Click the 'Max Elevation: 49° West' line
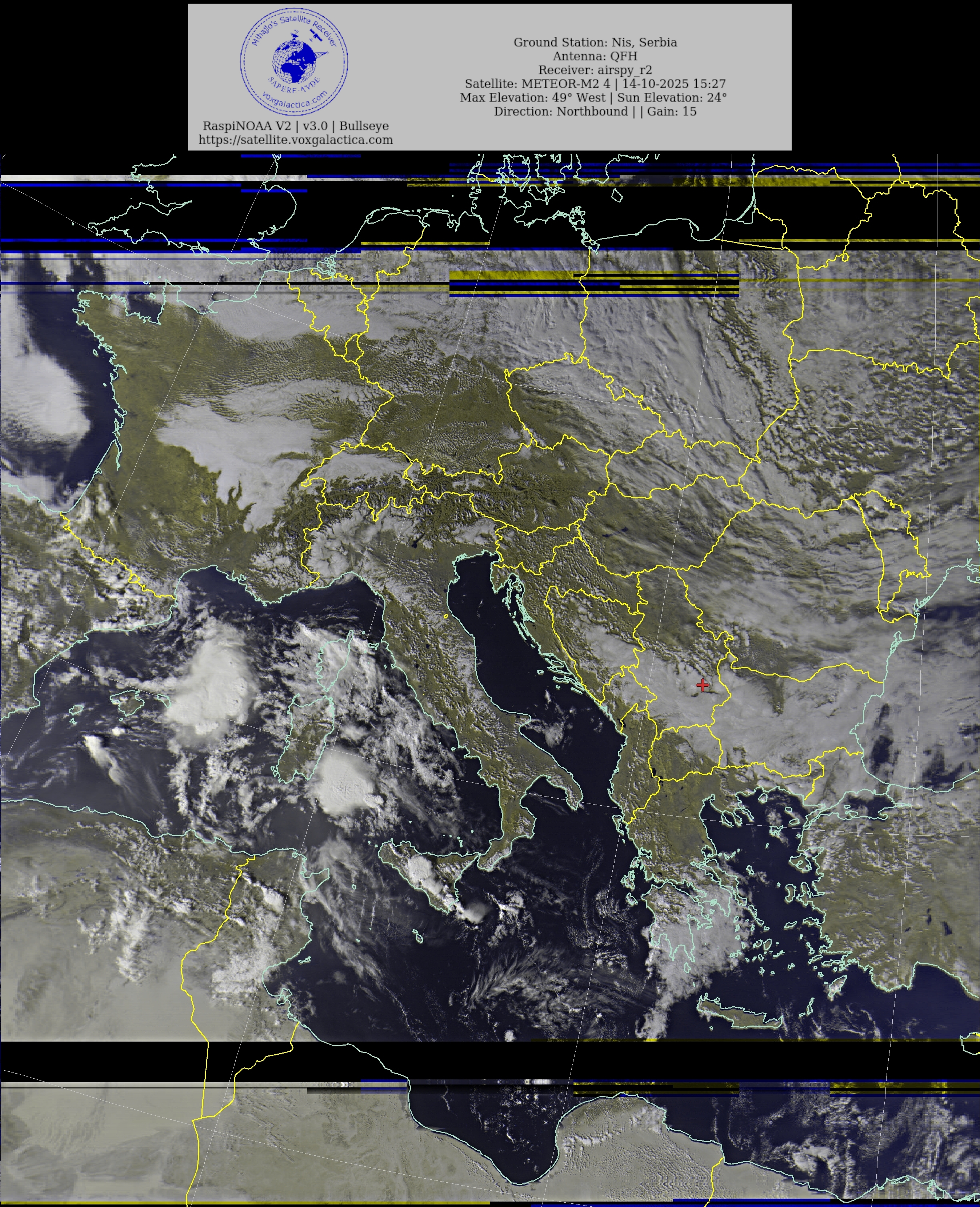Image resolution: width=980 pixels, height=1207 pixels. click(593, 97)
